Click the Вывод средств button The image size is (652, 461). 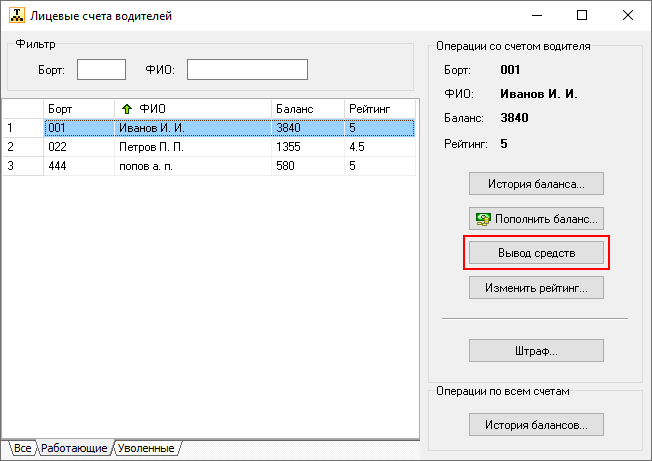[536, 253]
